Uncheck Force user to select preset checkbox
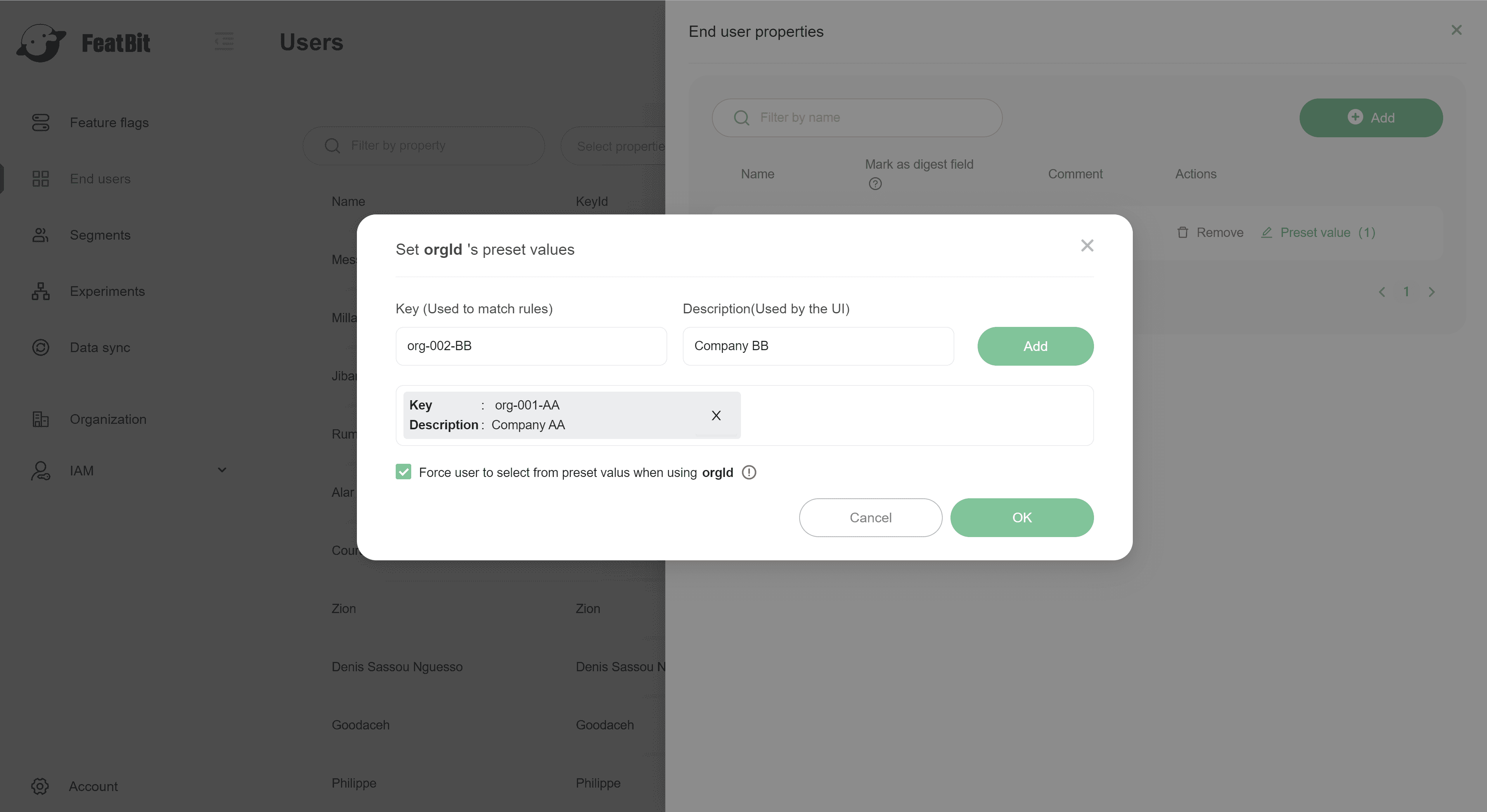 (x=403, y=472)
